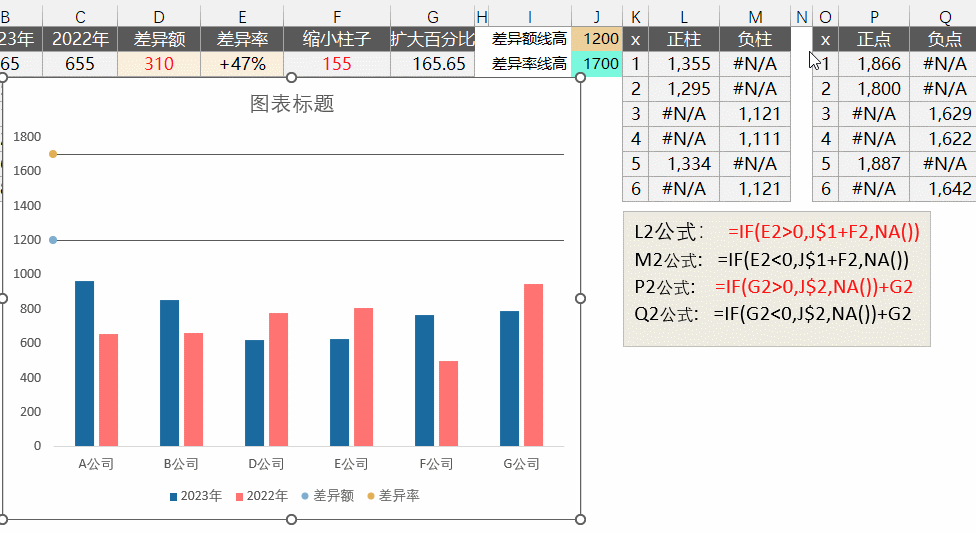Viewport: 976px width, 533px height.
Task: Click the 负点 header cell
Action: pos(944,39)
